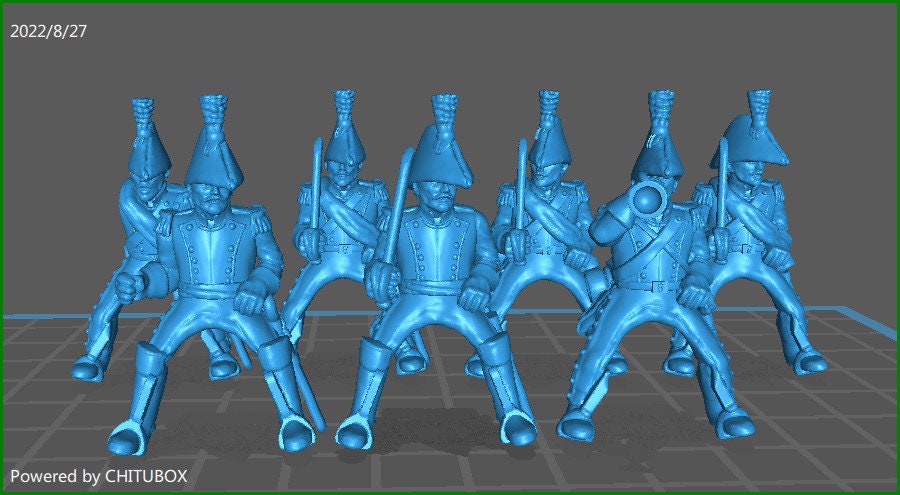900x495 pixels.
Task: Click the front-left soldier's left boot
Action: [135, 400]
